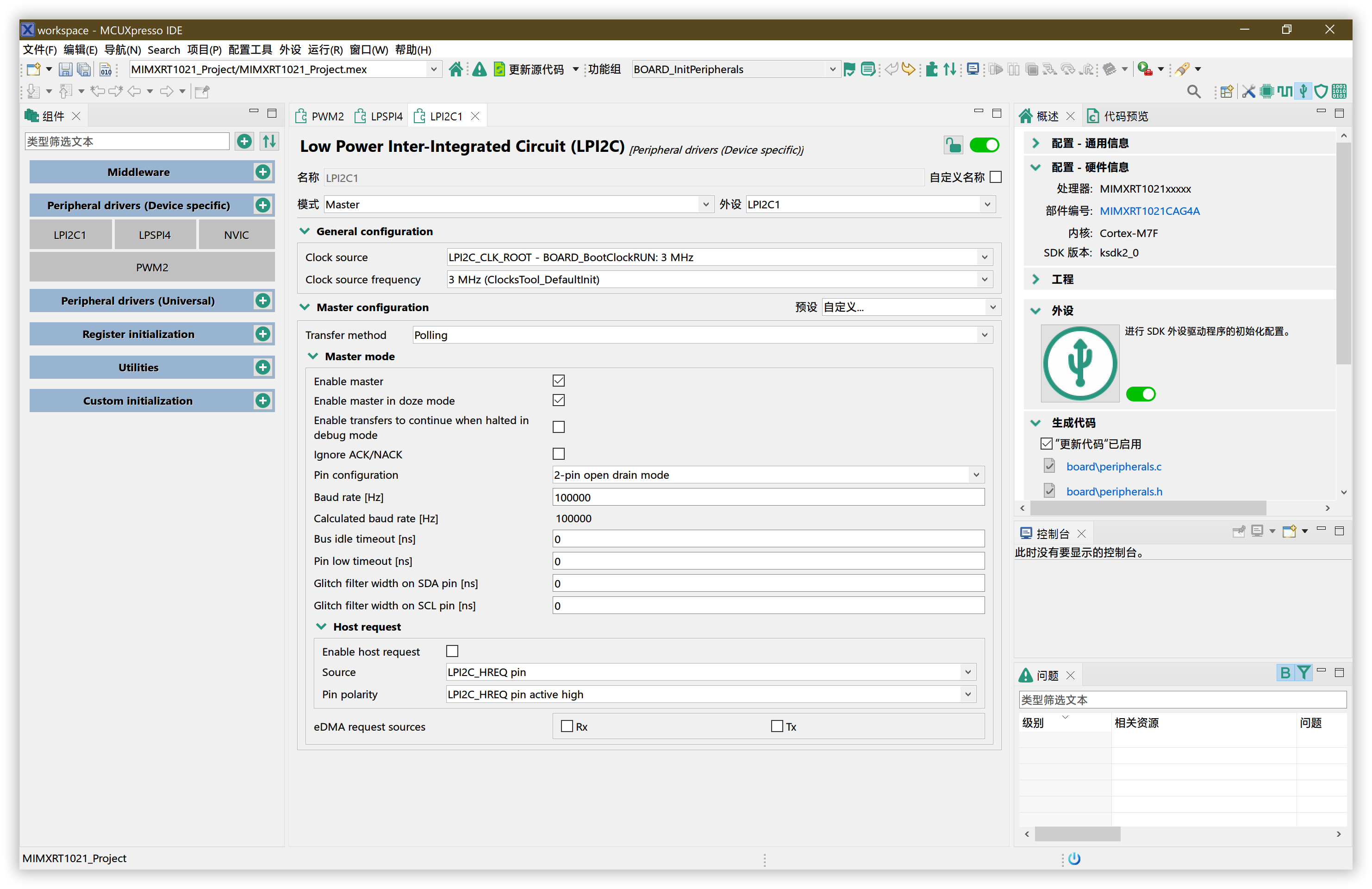Uncheck Enable master checkbox
Viewport: 1372px width, 889px height.
pos(558,381)
